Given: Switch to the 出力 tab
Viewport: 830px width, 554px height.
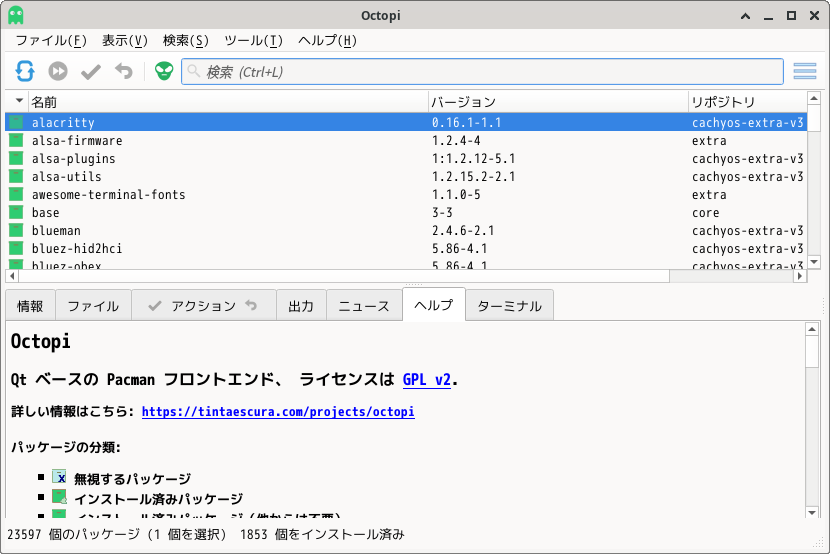Looking at the screenshot, I should pos(301,306).
